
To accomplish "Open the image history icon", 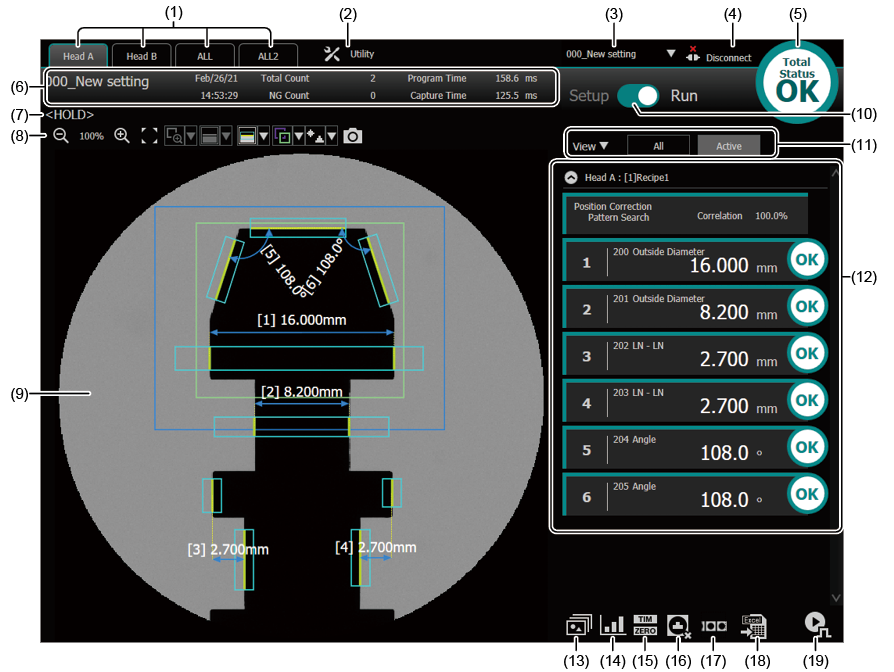I will click(x=578, y=626).
